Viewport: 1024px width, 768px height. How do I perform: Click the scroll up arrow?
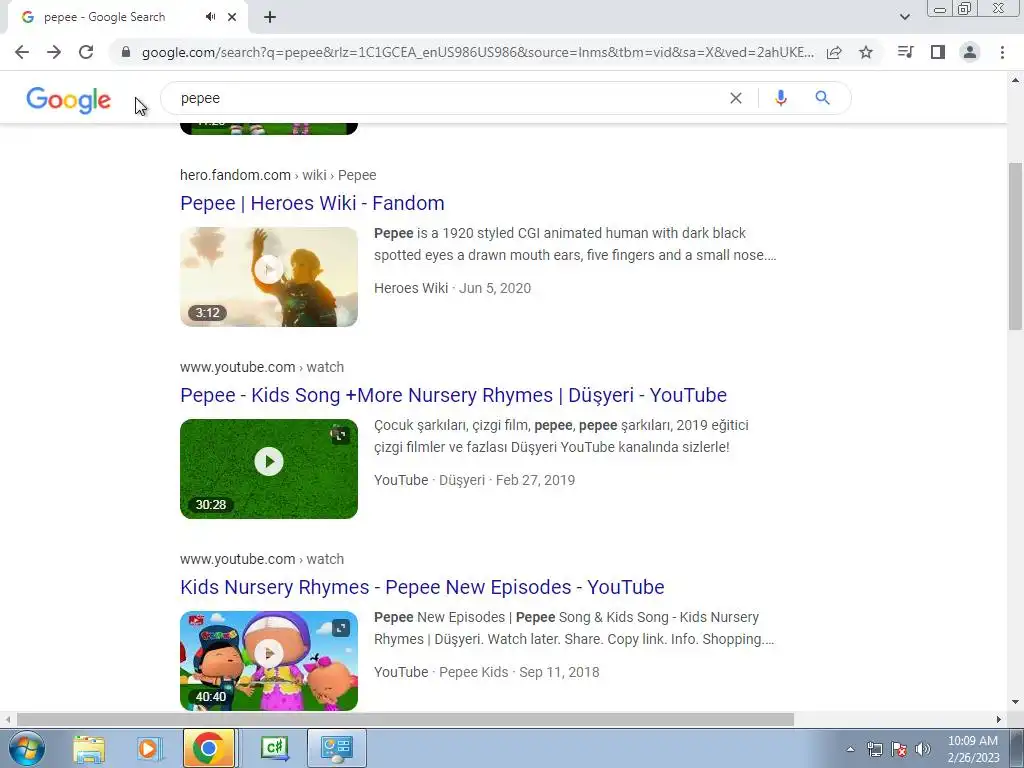click(1015, 80)
